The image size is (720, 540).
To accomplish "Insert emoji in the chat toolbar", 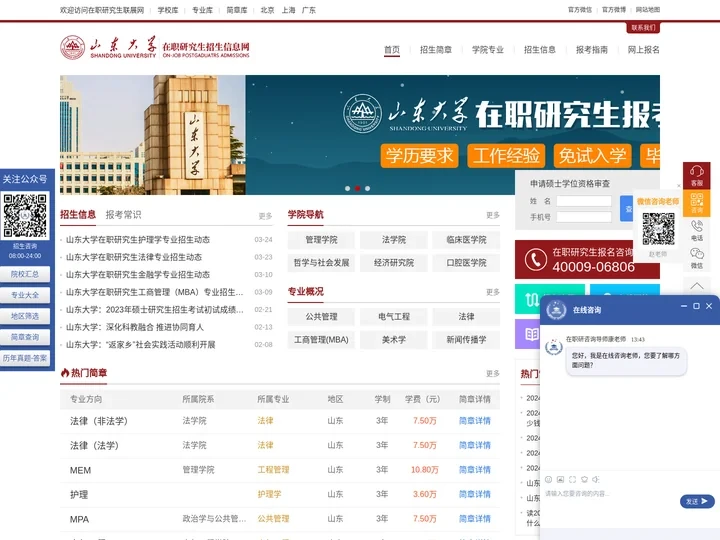I will tap(548, 479).
